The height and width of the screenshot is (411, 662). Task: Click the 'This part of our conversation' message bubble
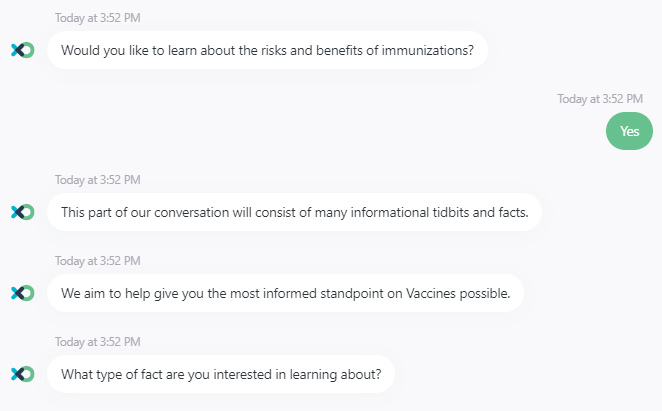tap(294, 212)
